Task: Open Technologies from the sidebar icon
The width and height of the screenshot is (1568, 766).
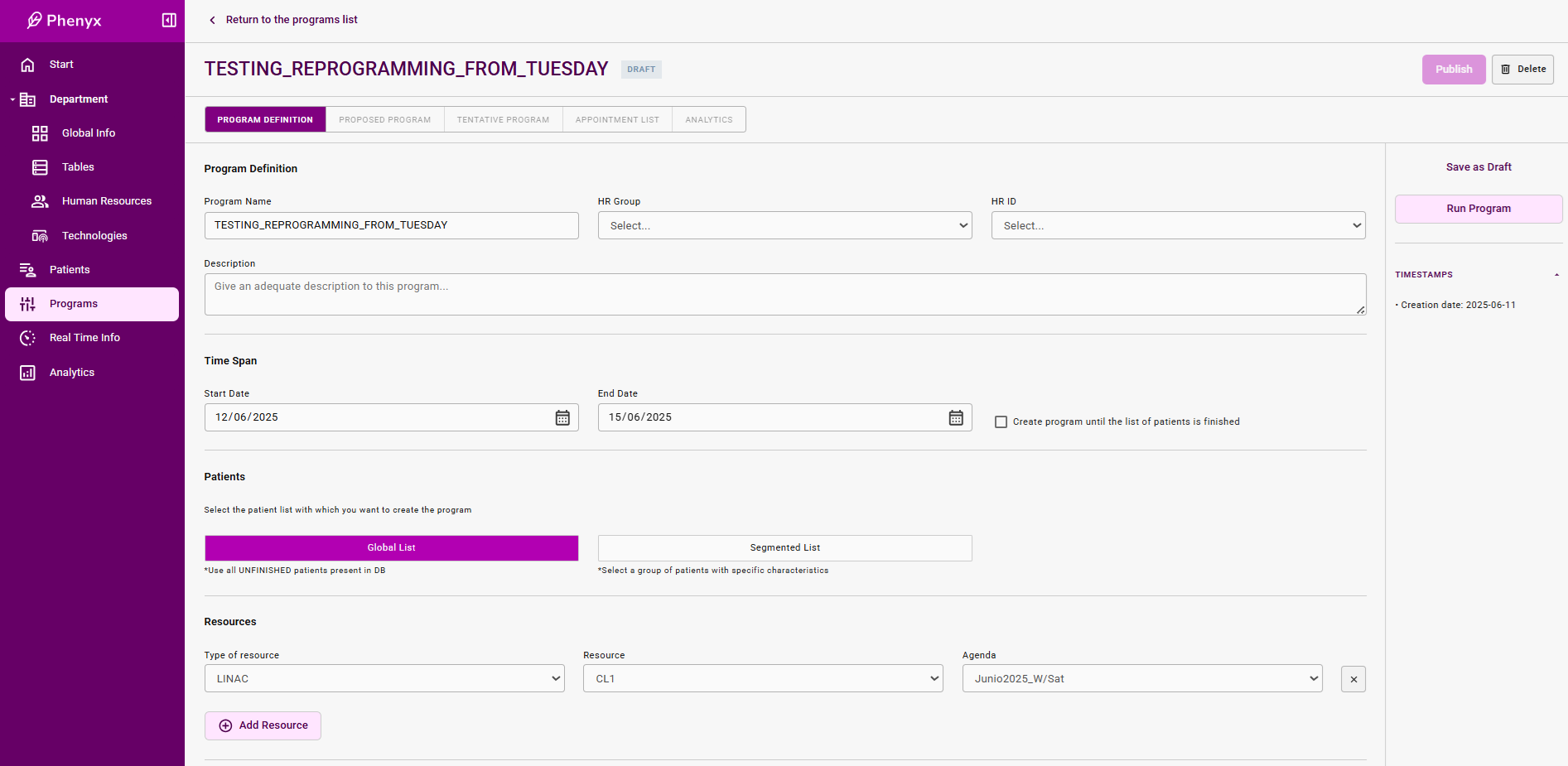Action: click(40, 236)
